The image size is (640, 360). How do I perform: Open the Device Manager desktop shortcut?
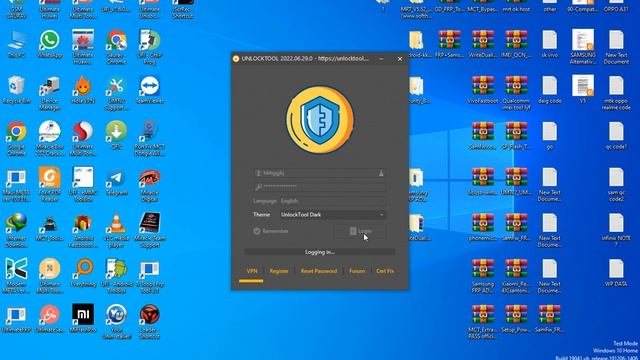coord(50,93)
